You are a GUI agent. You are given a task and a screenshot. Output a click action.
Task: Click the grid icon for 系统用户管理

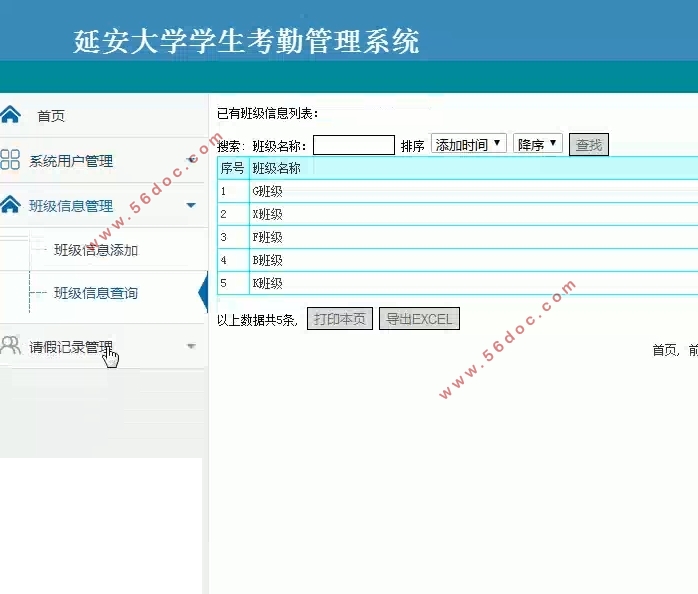[x=10, y=159]
